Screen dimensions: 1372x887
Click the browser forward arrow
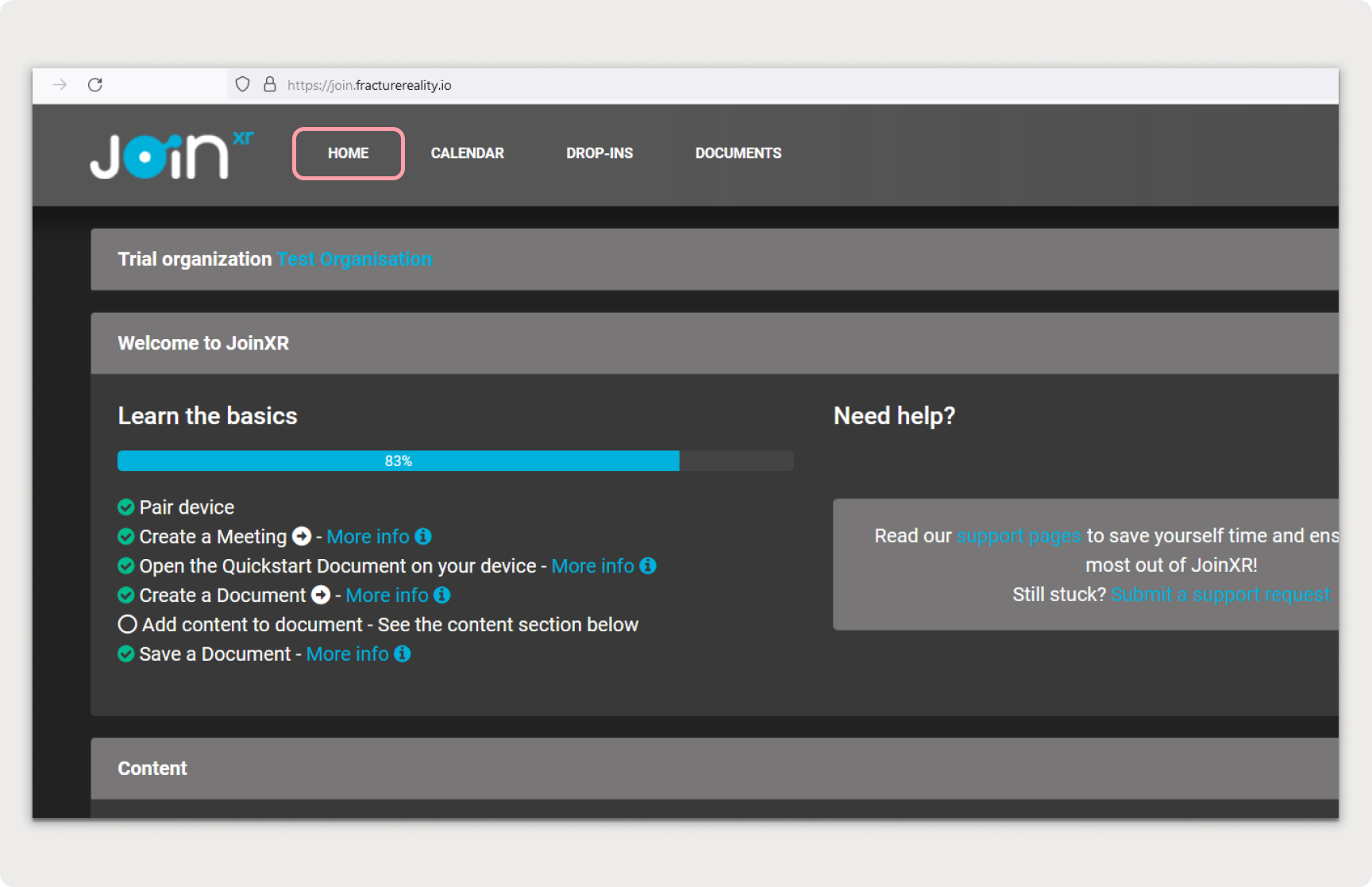[x=60, y=85]
